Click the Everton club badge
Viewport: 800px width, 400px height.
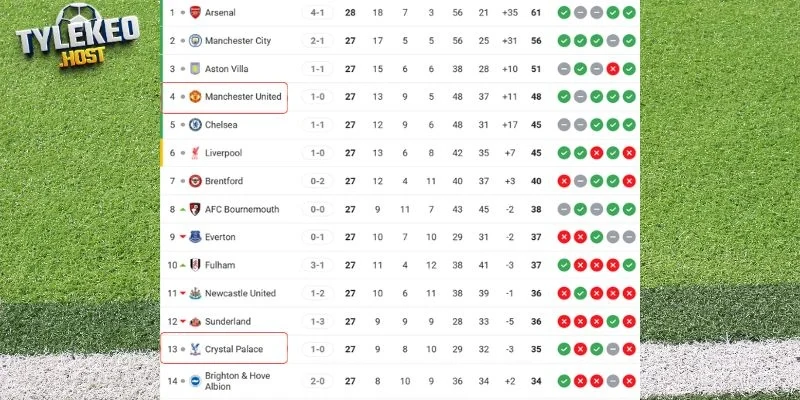195,237
